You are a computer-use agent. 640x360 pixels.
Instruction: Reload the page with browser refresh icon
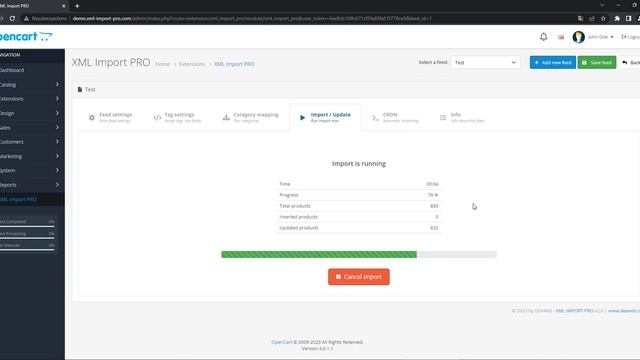click(12, 18)
